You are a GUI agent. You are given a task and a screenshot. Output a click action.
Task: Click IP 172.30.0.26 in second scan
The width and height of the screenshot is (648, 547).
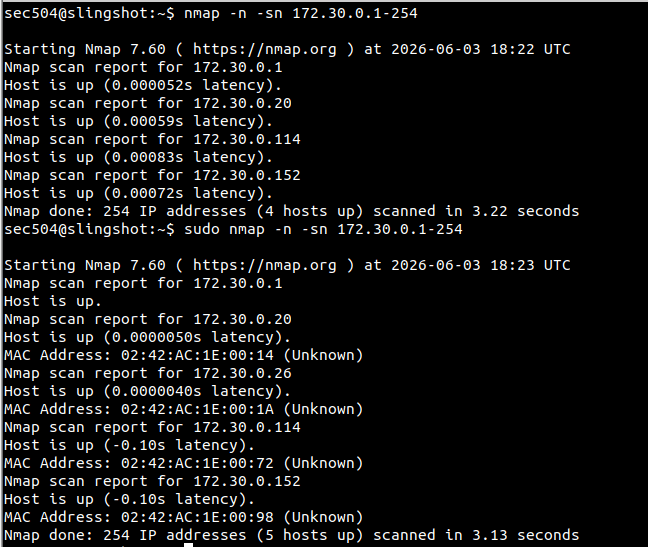pos(243,373)
